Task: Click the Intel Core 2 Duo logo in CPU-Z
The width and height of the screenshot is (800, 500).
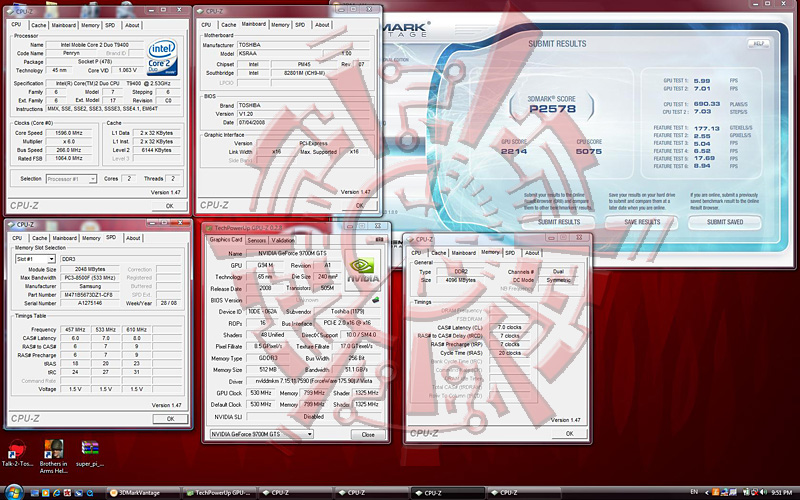Action: 162,57
